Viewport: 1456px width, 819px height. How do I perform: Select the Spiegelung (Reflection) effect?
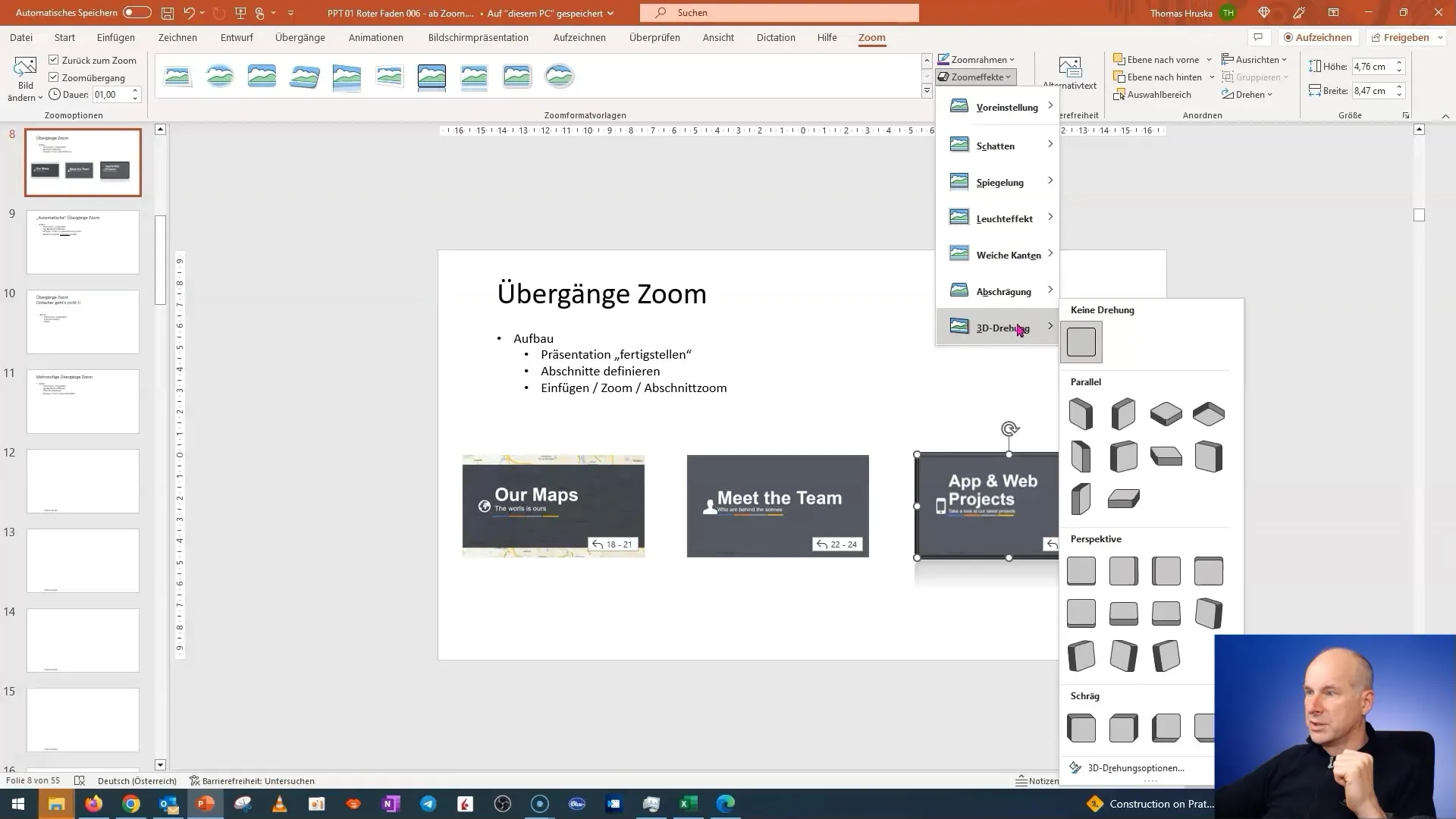point(1000,182)
